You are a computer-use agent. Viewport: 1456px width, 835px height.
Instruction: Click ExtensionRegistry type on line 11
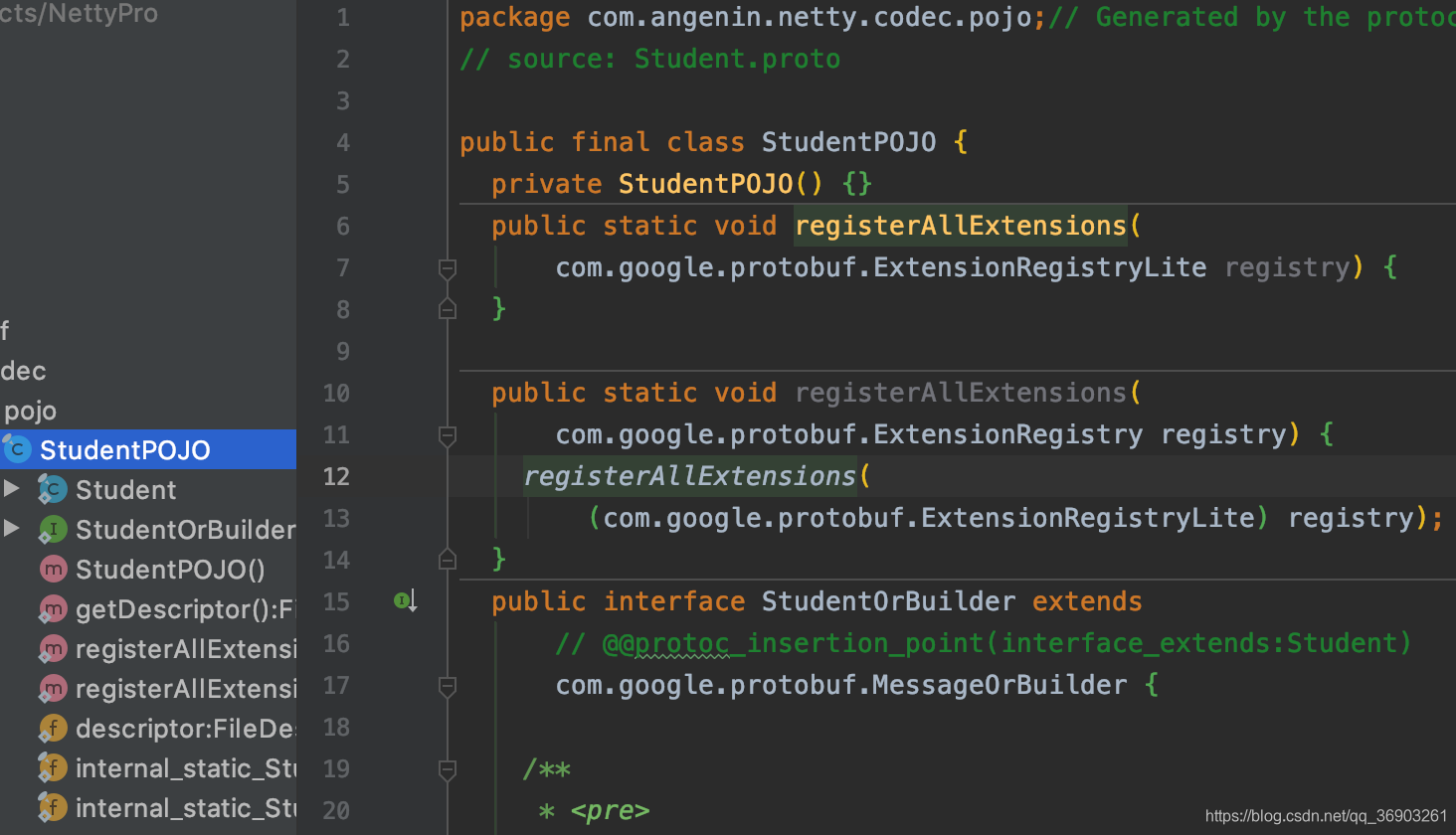click(x=1007, y=434)
